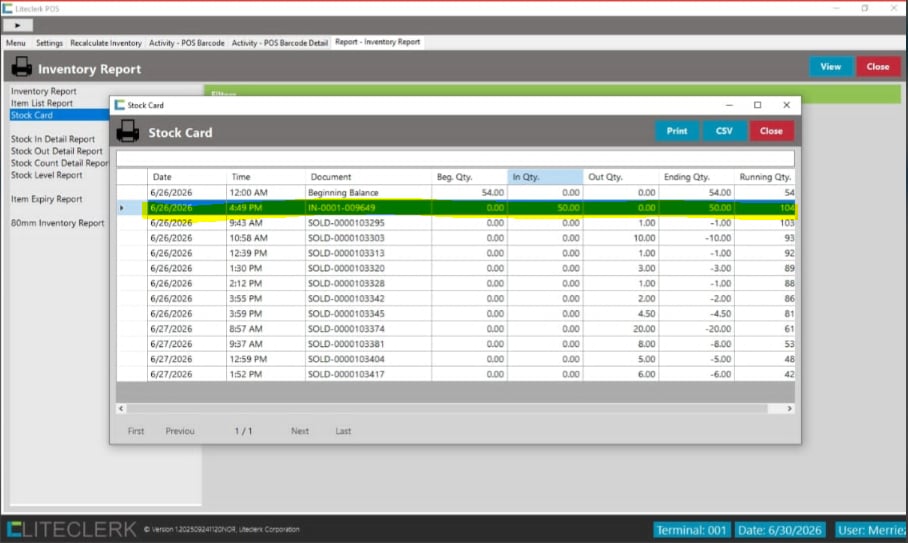Sort by Time column header

(266, 177)
